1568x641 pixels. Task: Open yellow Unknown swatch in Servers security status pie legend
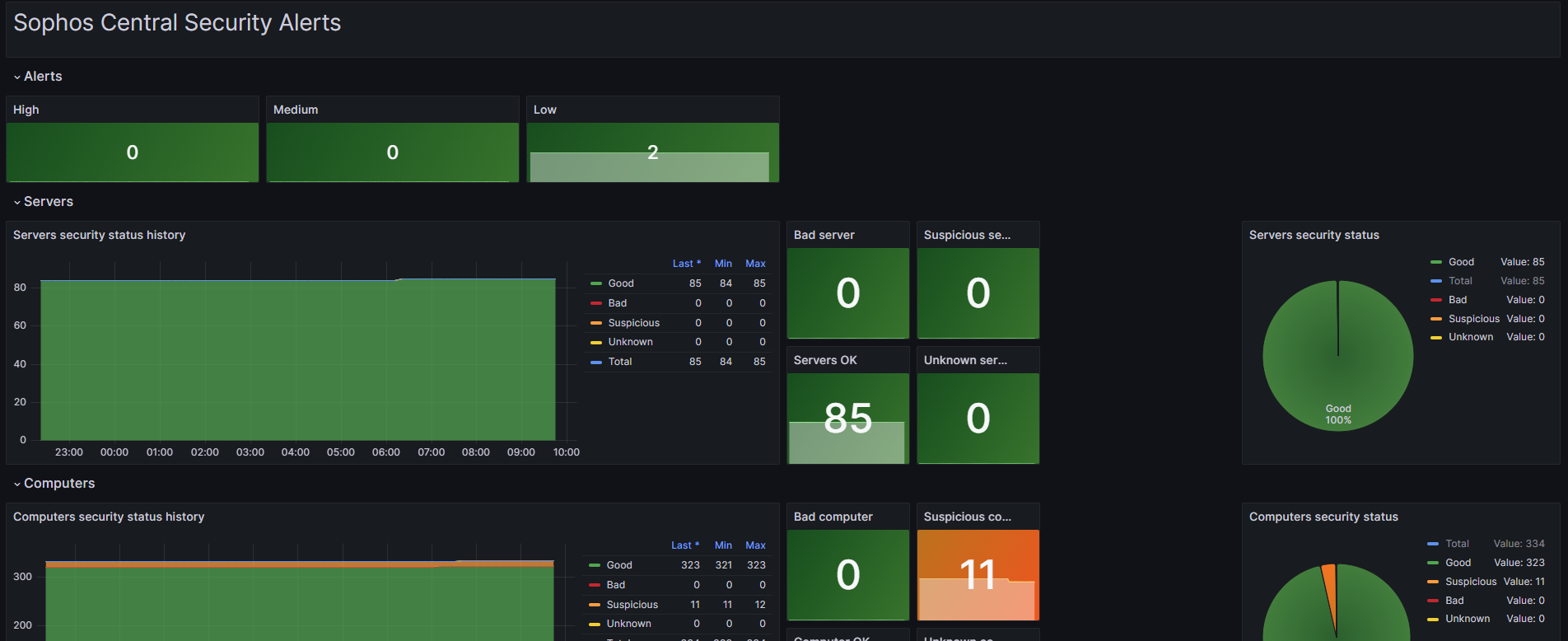click(x=1436, y=337)
